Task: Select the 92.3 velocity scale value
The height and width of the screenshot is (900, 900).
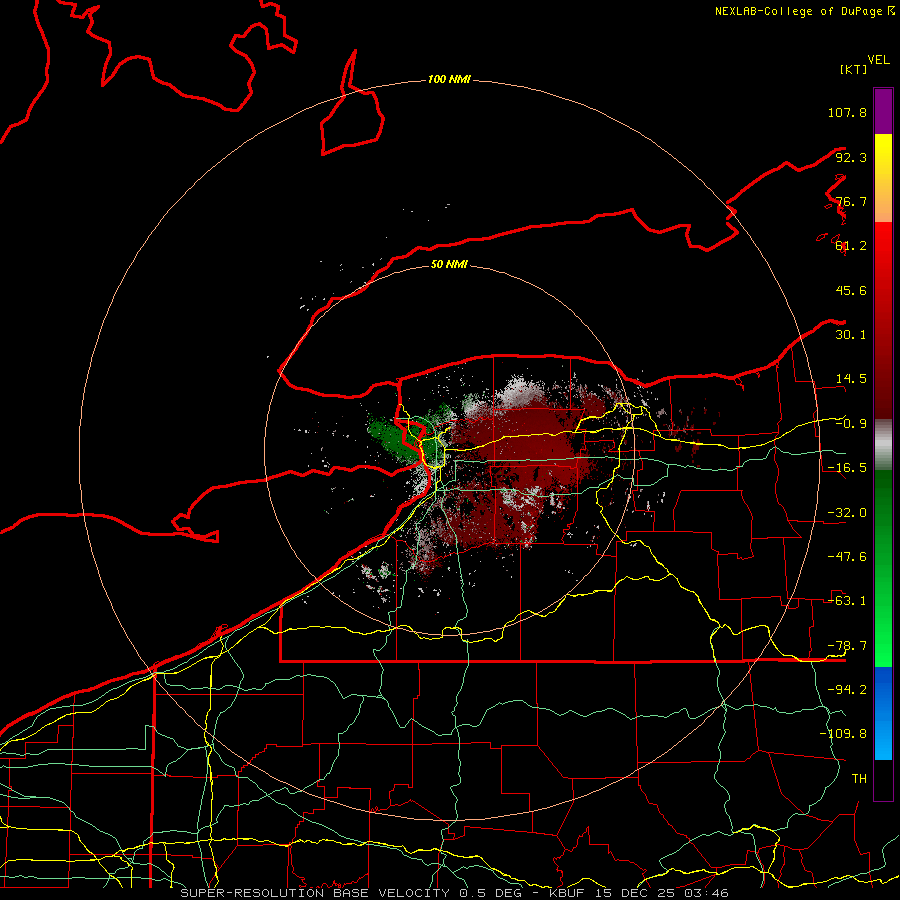Action: 851,157
